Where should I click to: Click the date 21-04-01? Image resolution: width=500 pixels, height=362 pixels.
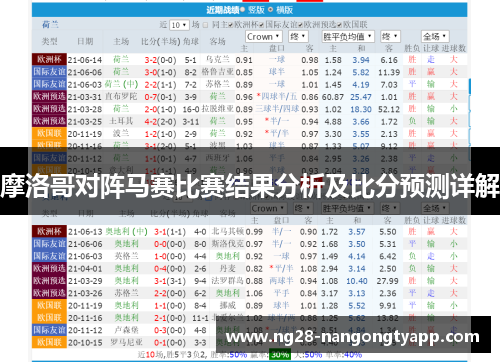pyautogui.click(x=85, y=269)
